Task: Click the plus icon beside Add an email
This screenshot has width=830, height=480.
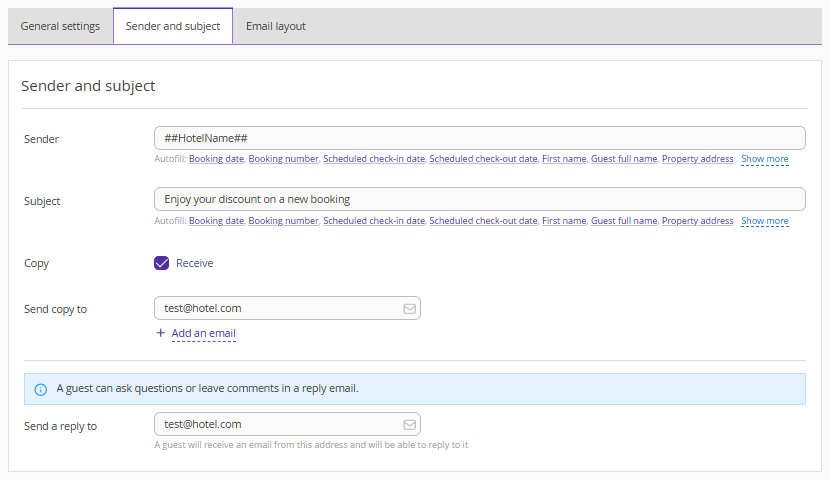Action: (160, 333)
